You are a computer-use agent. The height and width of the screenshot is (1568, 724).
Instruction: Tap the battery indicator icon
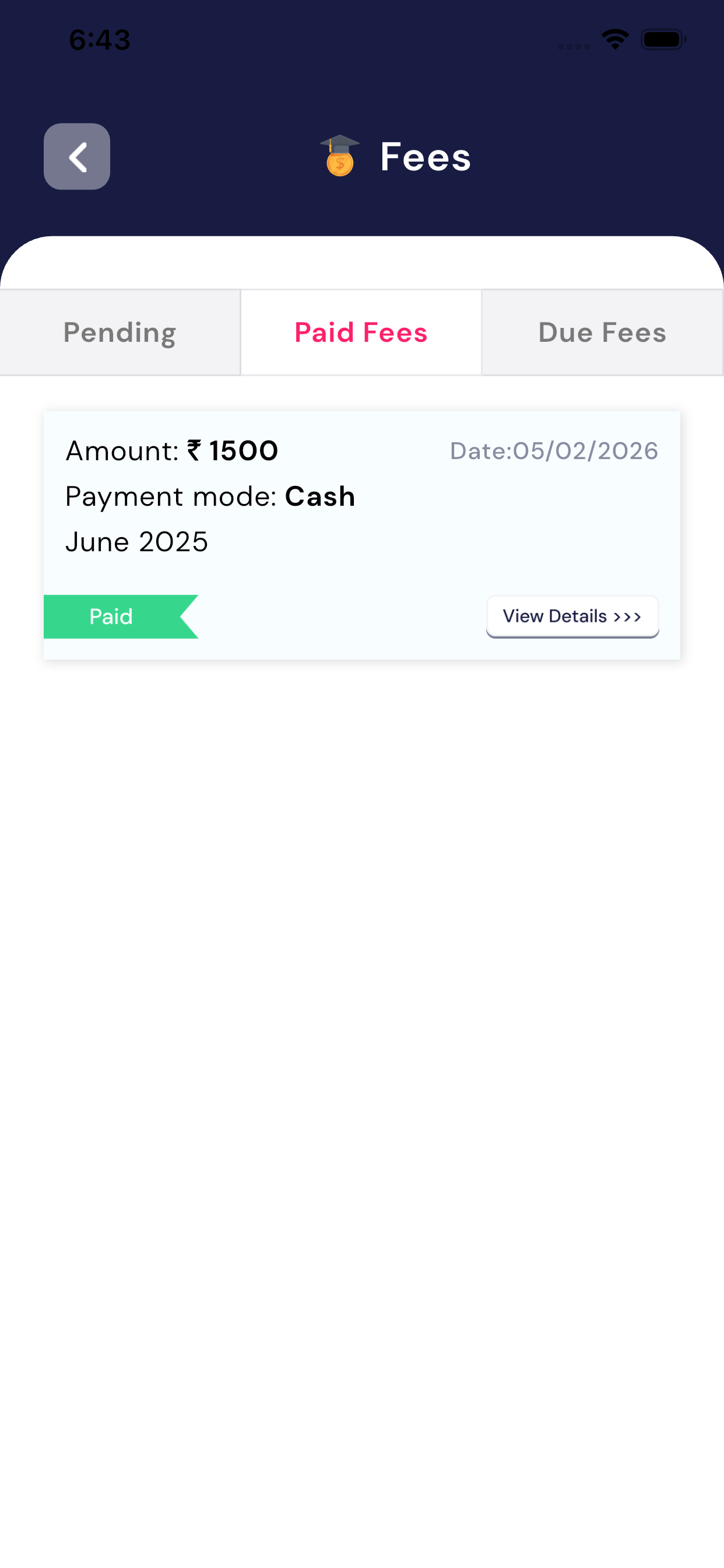[x=663, y=40]
